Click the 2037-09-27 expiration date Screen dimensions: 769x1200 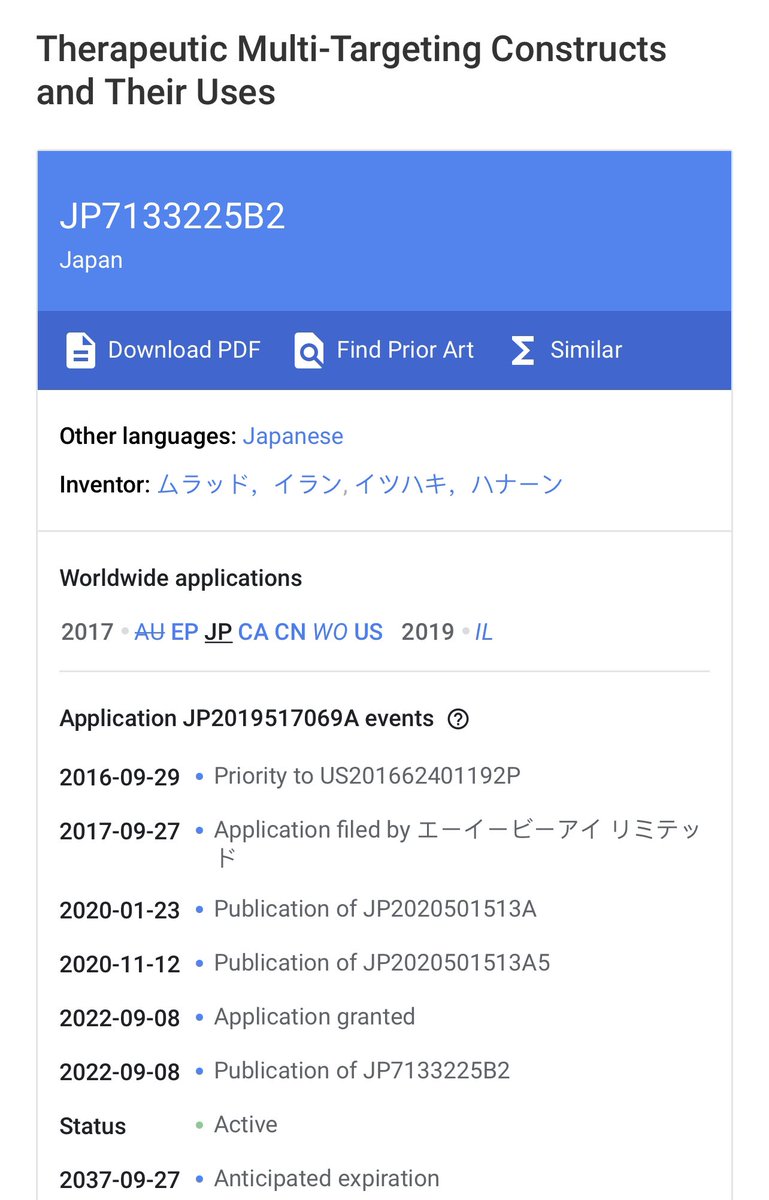tap(120, 1180)
